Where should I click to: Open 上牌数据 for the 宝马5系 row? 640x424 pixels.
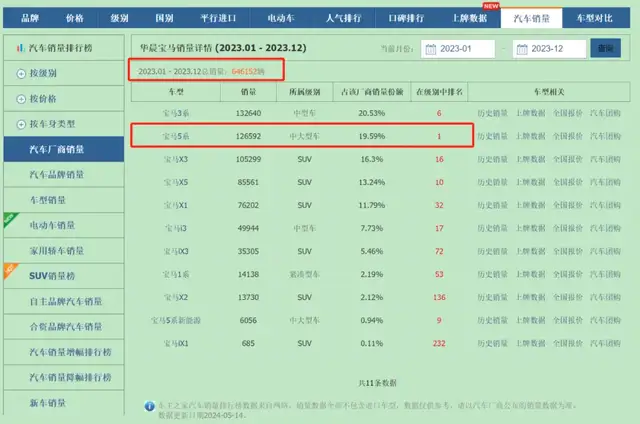(531, 136)
